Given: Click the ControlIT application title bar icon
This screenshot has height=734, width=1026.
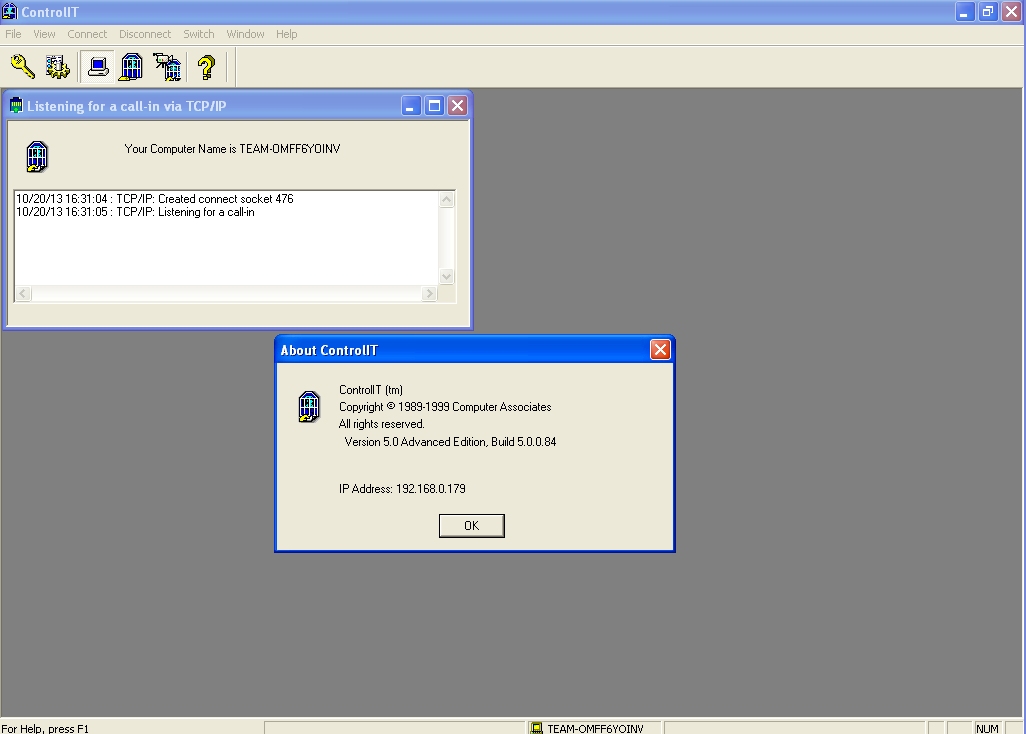Looking at the screenshot, I should coord(9,11).
